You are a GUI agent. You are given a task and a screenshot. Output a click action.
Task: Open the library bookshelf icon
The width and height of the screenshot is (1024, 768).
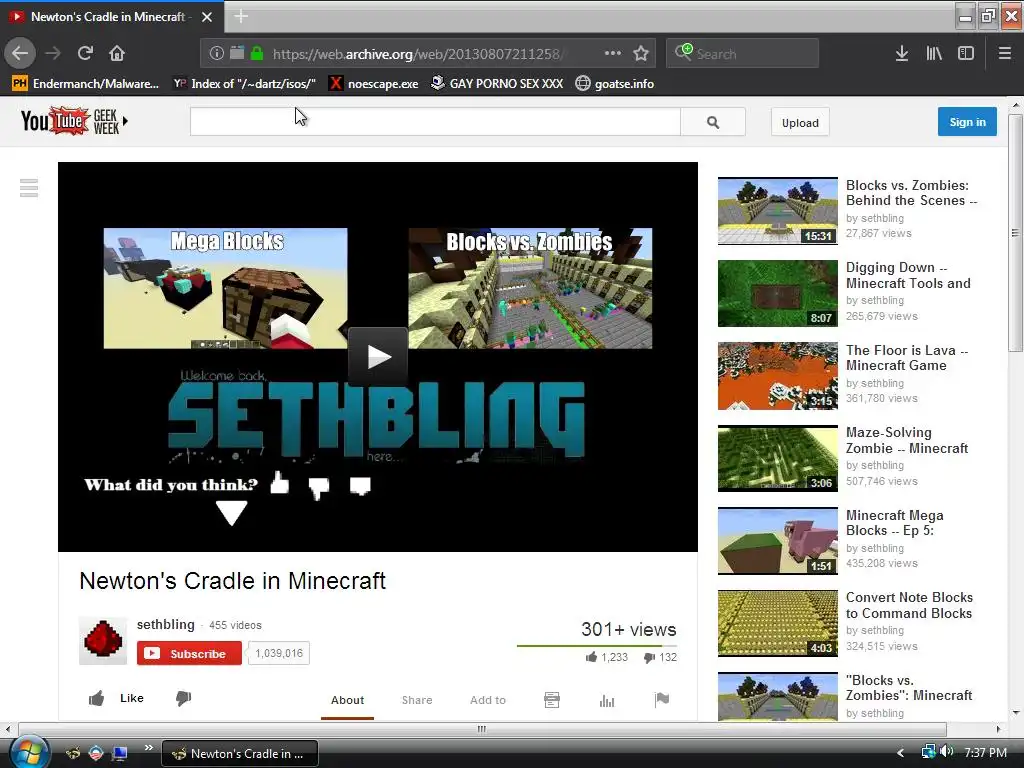tap(934, 53)
